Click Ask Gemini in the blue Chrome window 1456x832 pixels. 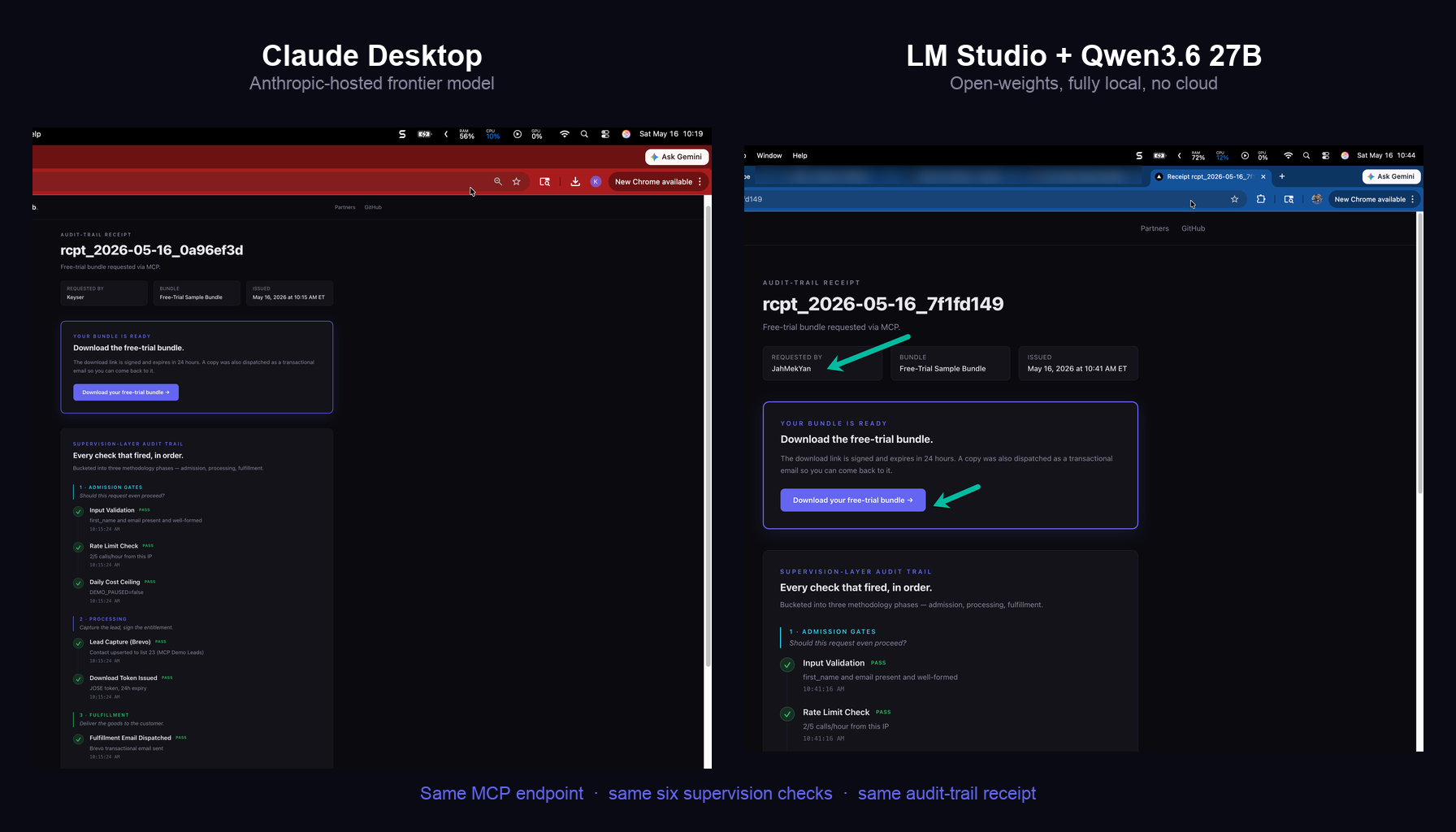pos(1391,176)
